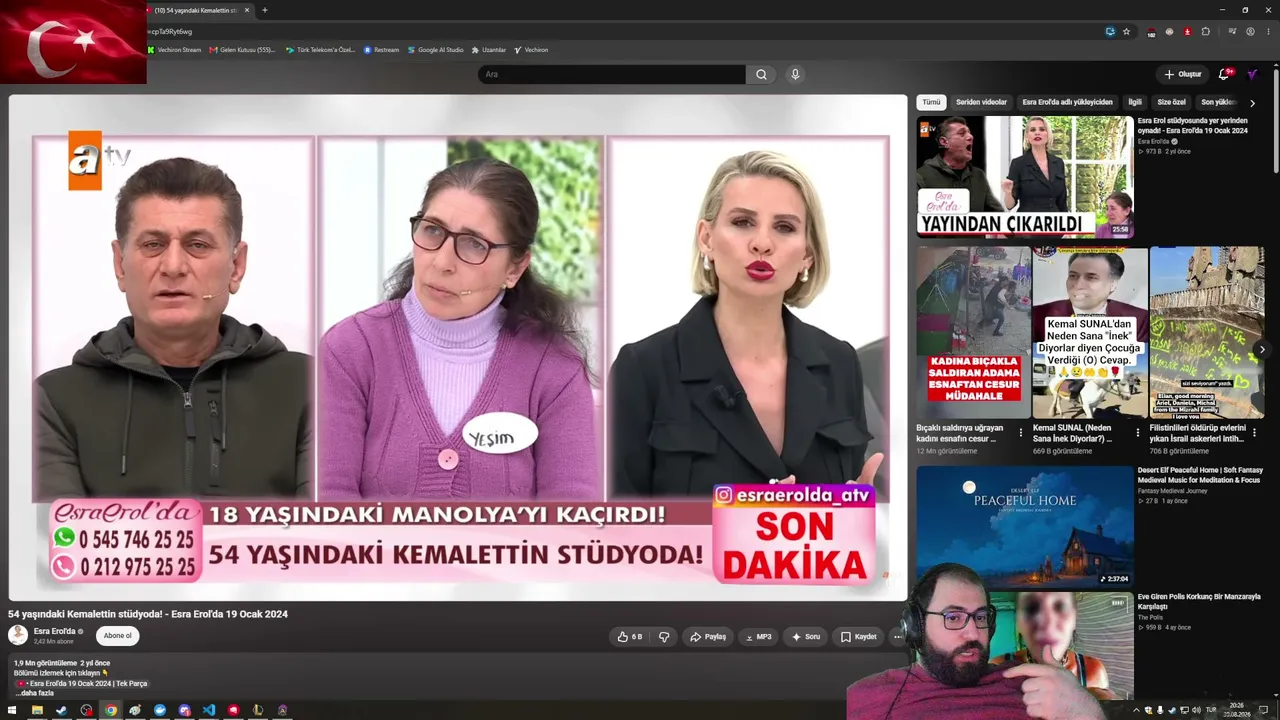The image size is (1280, 720).
Task: Click the install app icon in address bar
Action: [1110, 31]
